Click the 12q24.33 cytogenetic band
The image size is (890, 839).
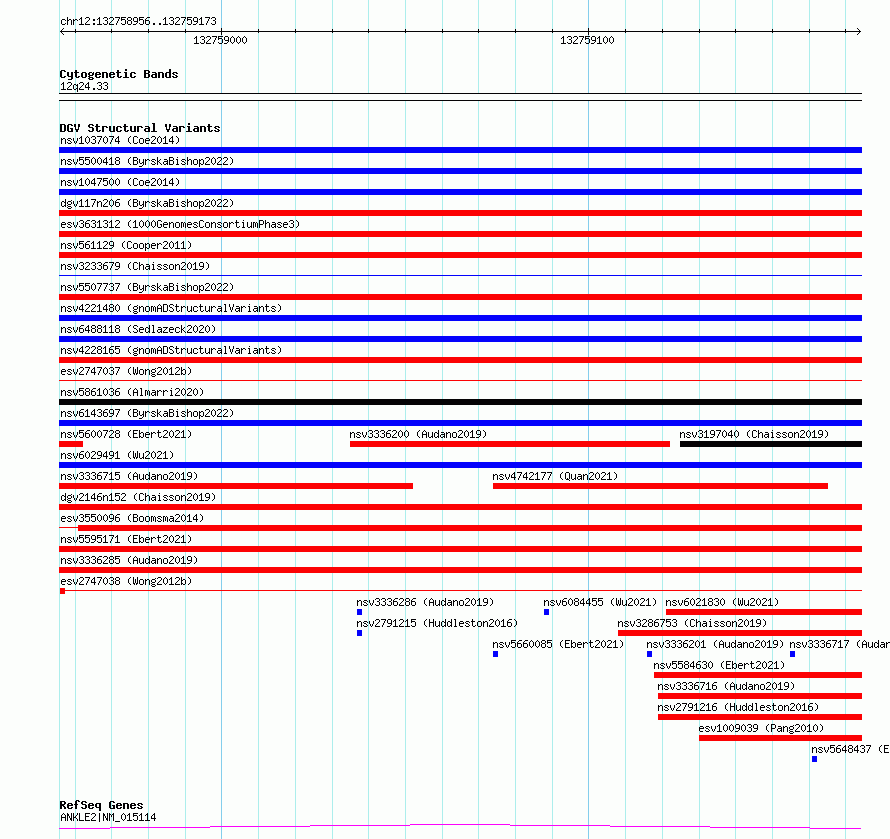pos(460,97)
